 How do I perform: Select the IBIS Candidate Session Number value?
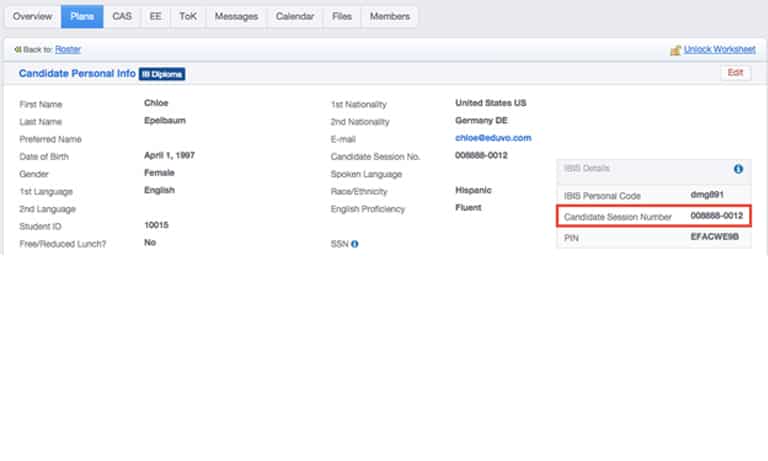coord(717,216)
